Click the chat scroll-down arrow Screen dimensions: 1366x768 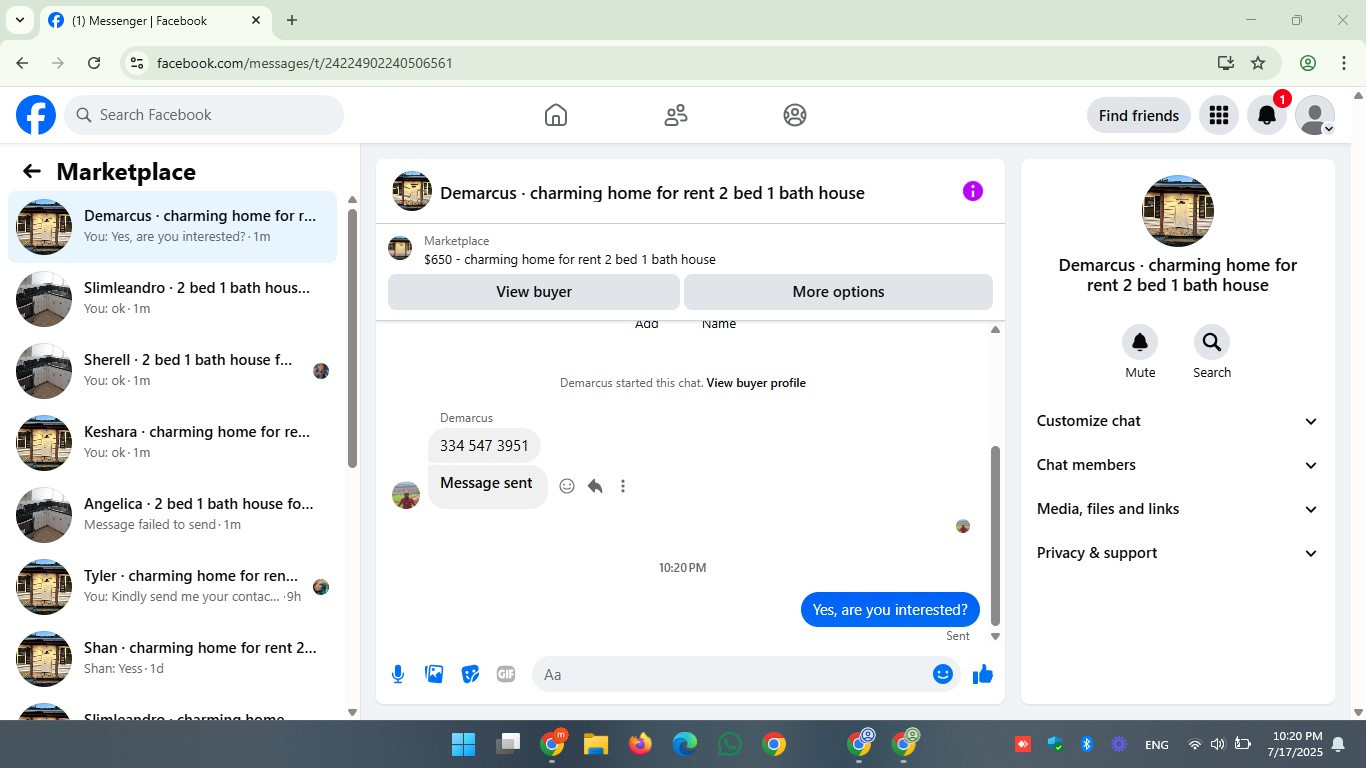coord(995,636)
